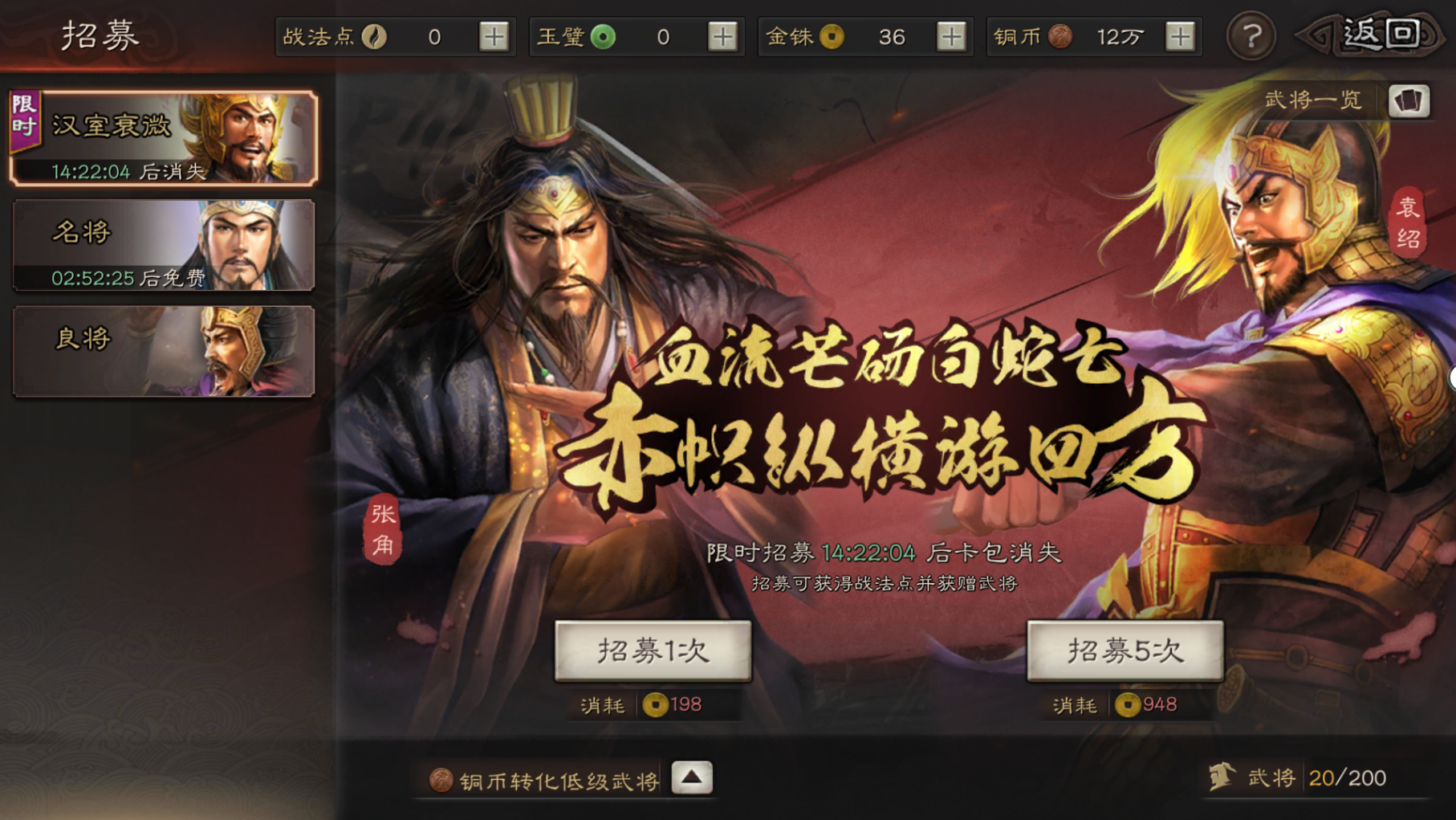Open help question mark icon
The image size is (1456, 820).
(x=1251, y=36)
